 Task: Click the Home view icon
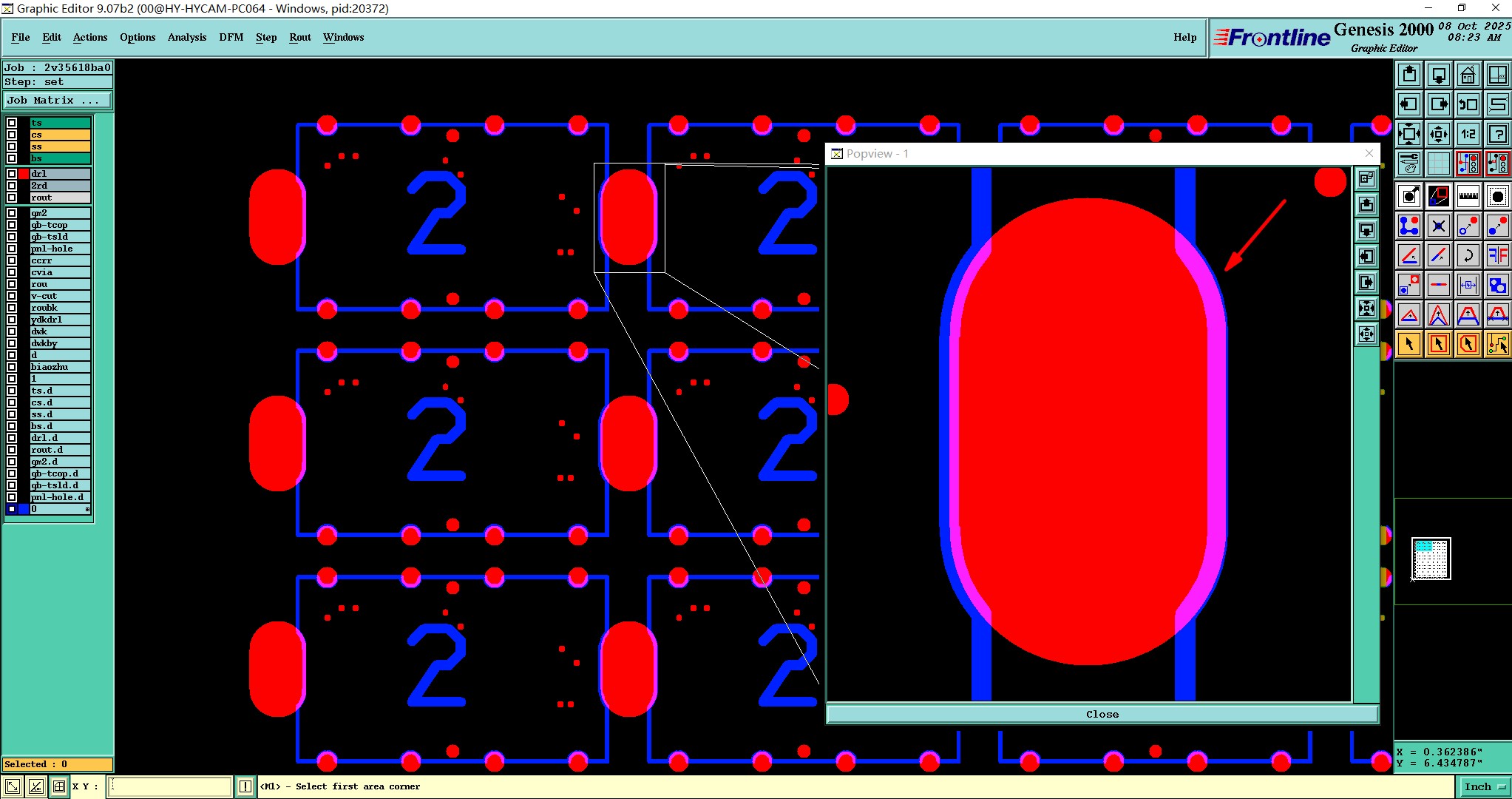1468,75
